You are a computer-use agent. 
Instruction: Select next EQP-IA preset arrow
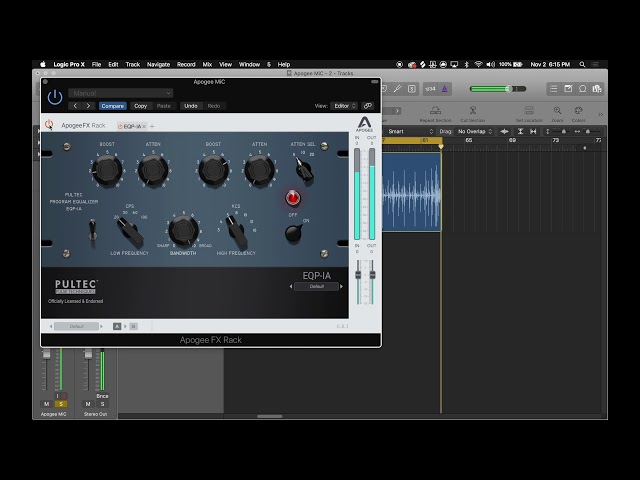pos(342,287)
